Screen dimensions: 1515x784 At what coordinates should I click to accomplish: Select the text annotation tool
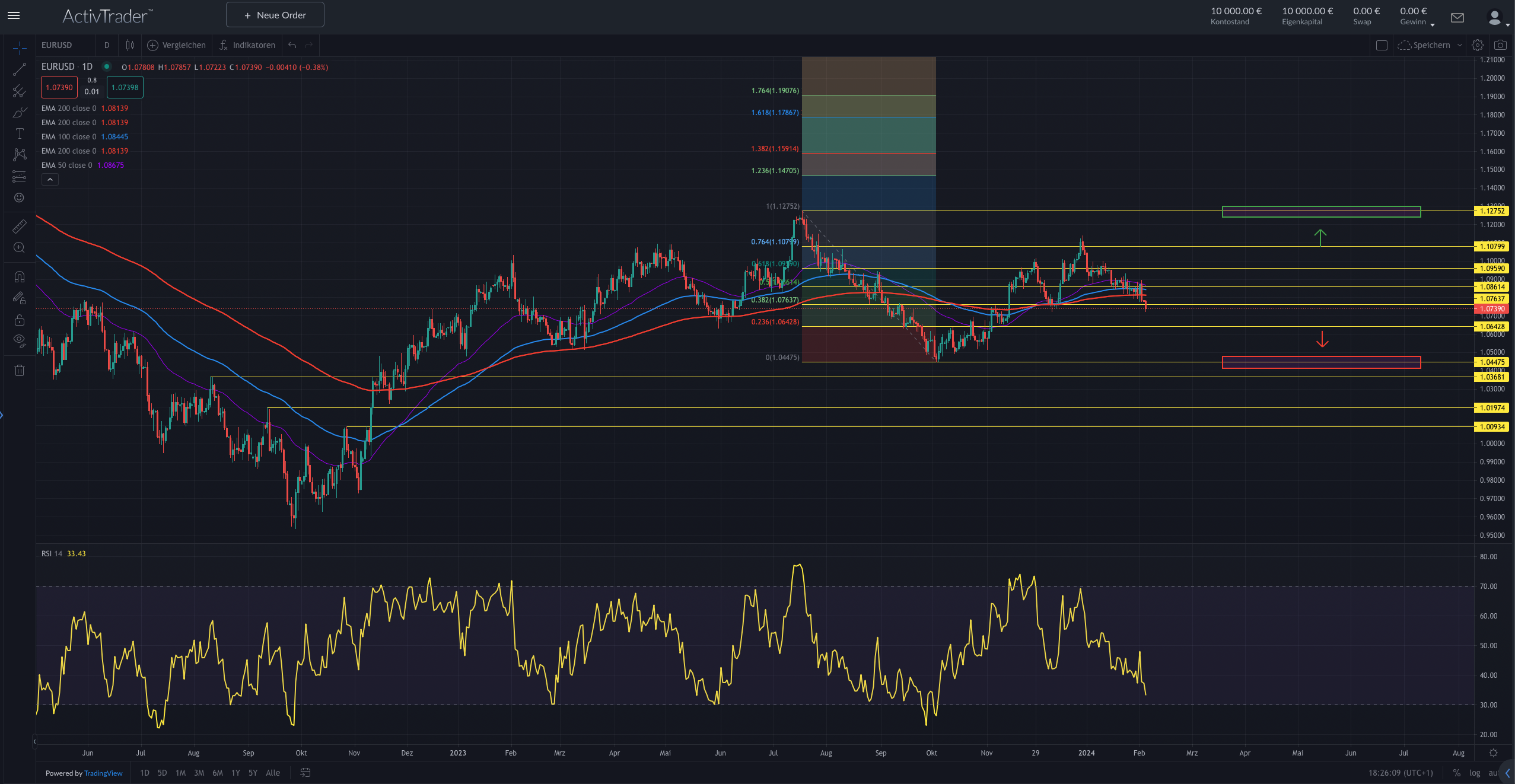20,133
